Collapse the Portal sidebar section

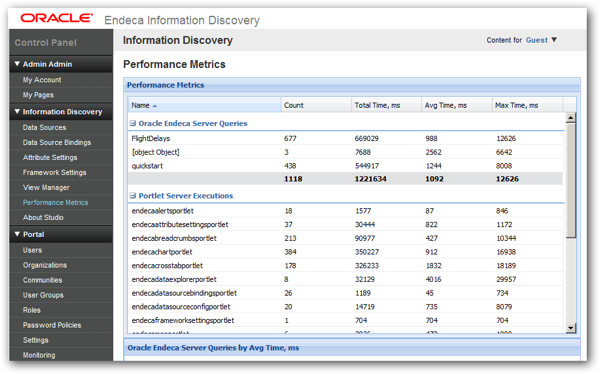[x=17, y=234]
